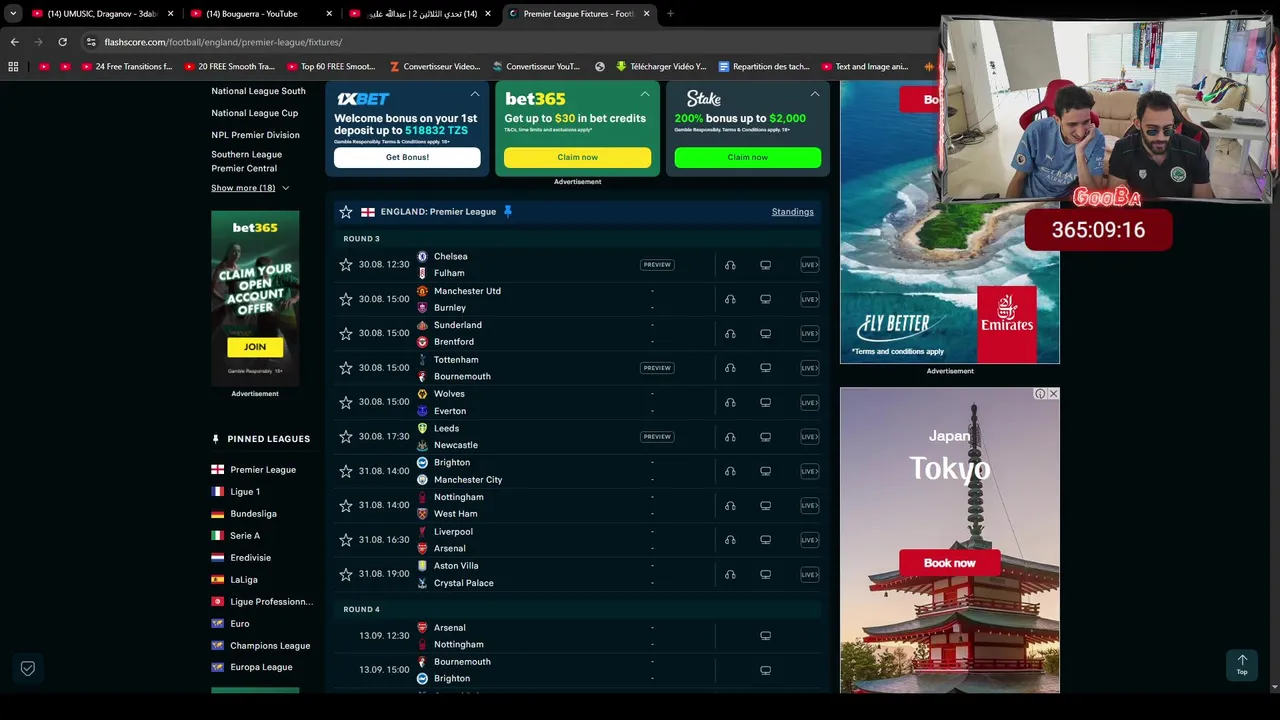Viewport: 1280px width, 720px height.
Task: Click the browser reload icon
Action: point(62,42)
